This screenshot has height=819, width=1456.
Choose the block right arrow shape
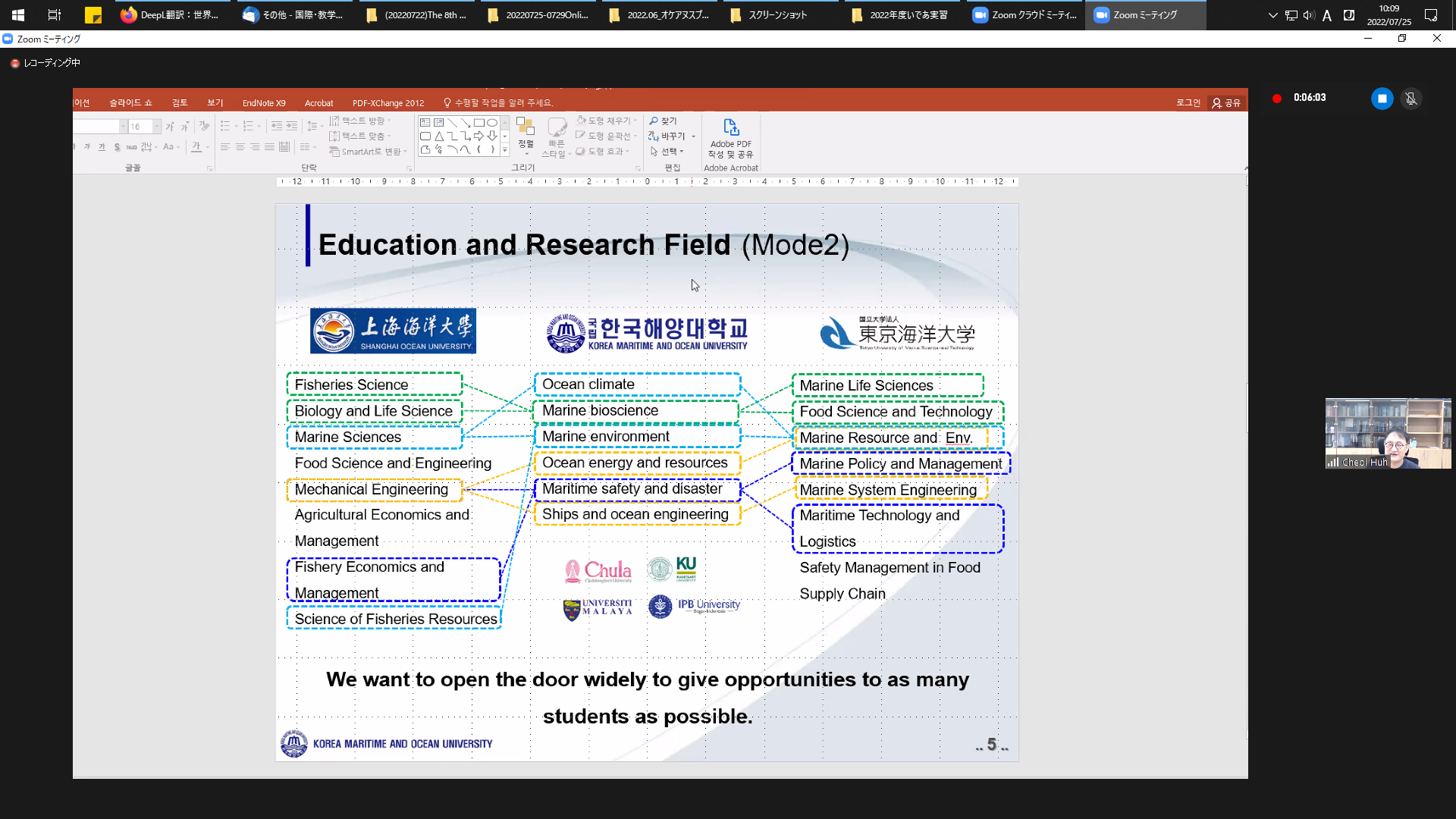(479, 136)
